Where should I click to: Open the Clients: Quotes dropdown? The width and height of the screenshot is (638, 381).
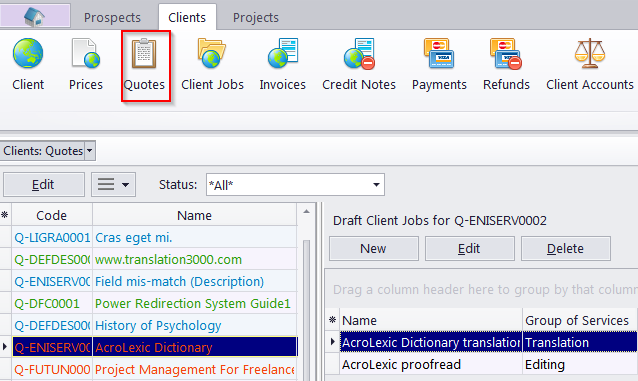[x=90, y=151]
